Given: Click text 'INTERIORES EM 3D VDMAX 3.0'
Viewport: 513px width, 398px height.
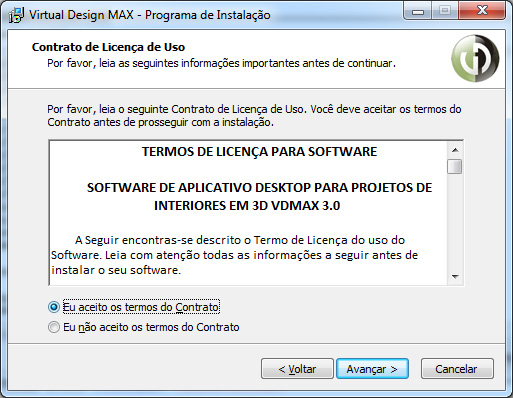Looking at the screenshot, I should pos(247,206).
